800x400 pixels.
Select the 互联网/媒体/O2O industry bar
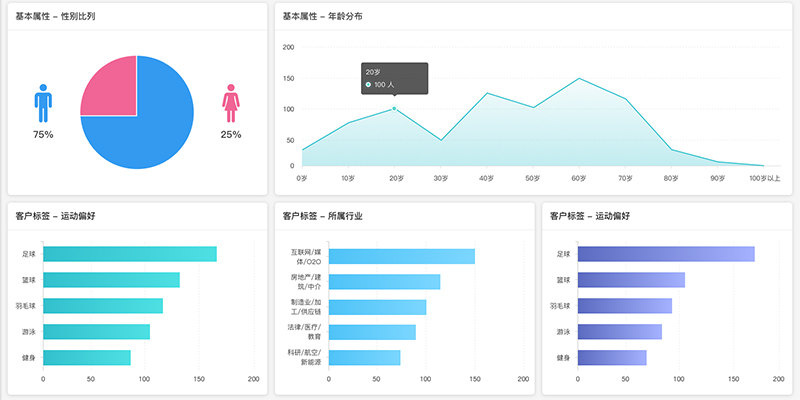pyautogui.click(x=401, y=256)
